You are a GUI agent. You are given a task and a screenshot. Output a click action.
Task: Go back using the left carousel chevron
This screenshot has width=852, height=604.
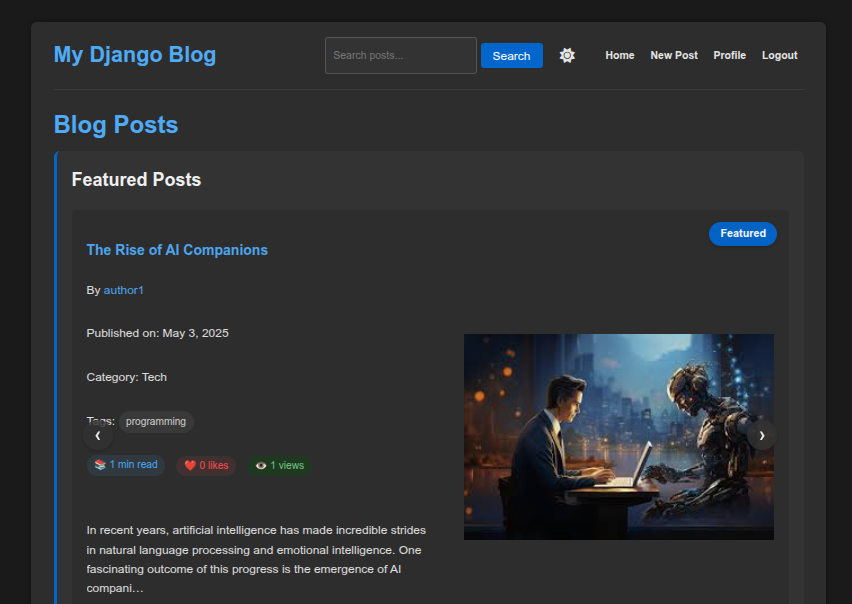click(98, 435)
